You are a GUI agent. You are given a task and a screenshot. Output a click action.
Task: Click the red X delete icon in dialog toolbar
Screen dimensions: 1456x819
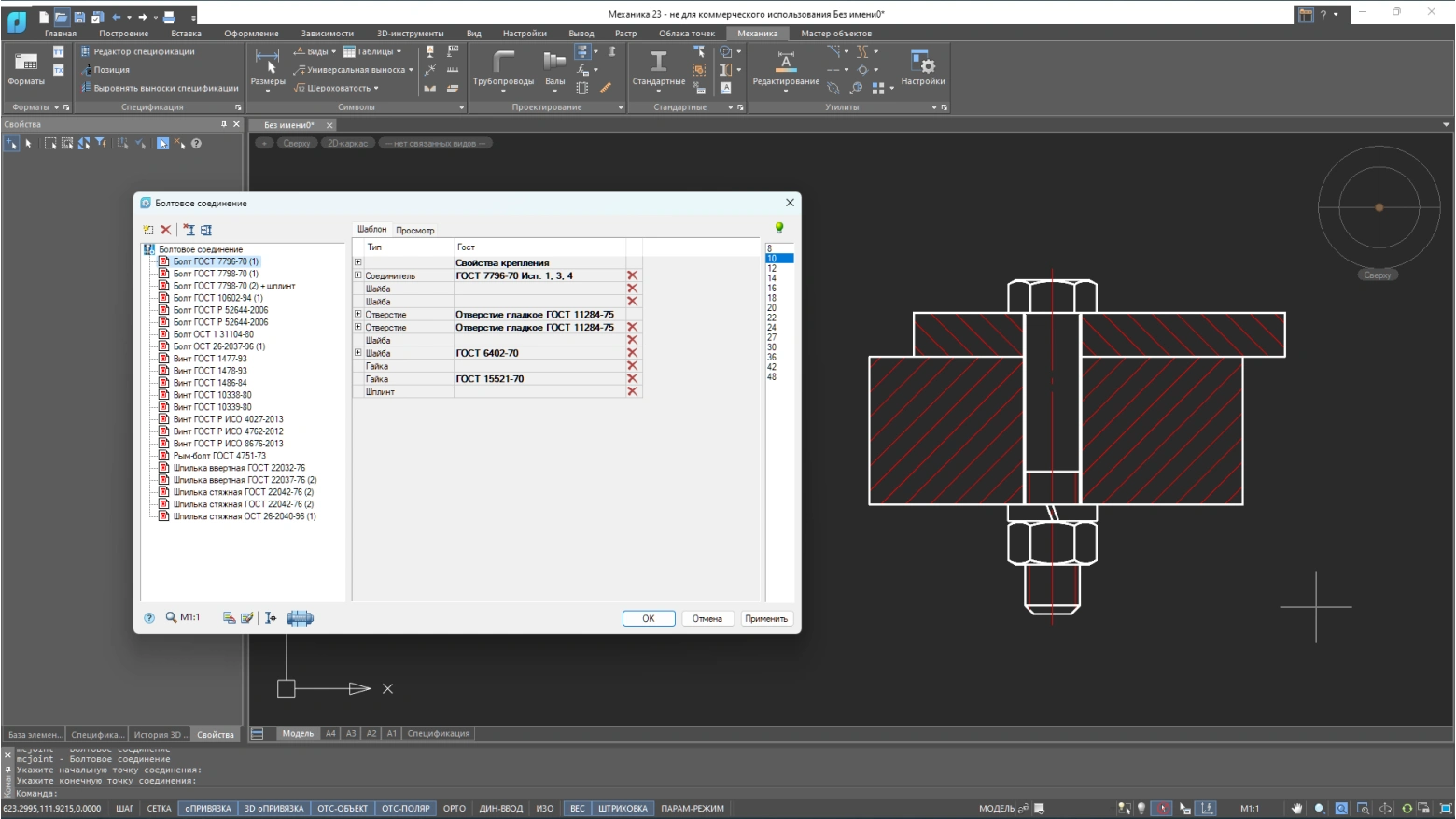[166, 230]
